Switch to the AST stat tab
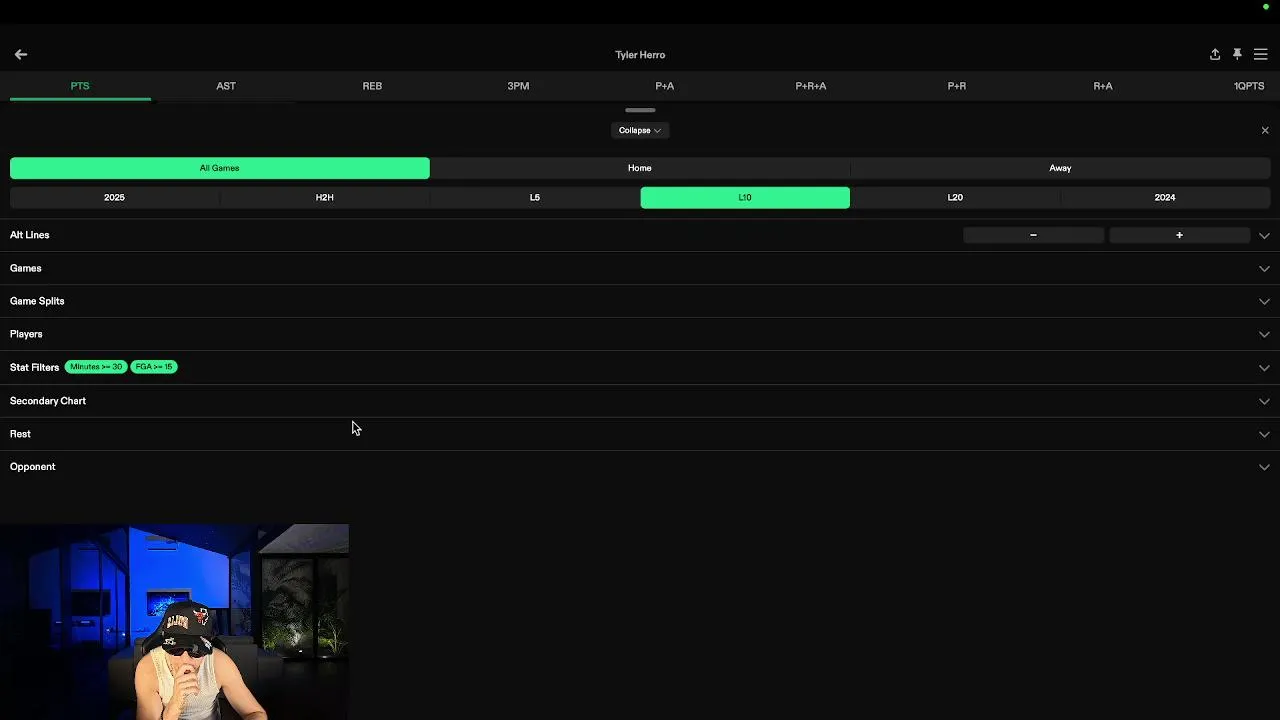The image size is (1280, 720). coord(226,86)
